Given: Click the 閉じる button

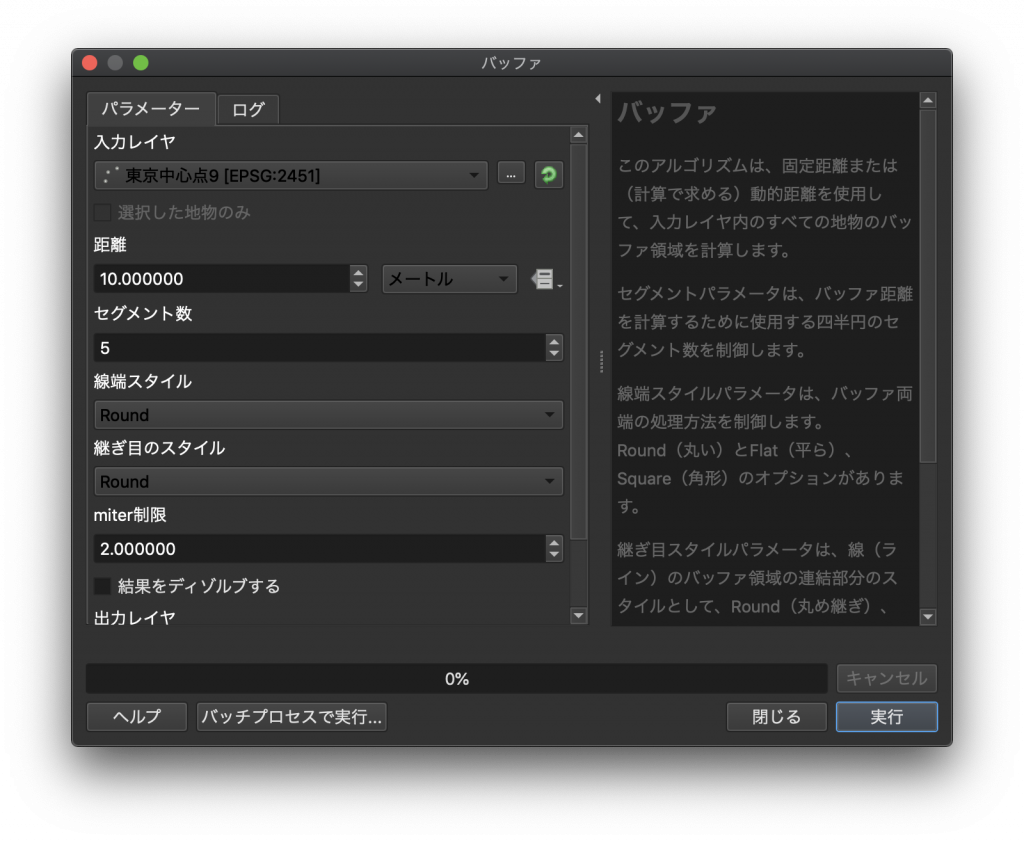Looking at the screenshot, I should point(776,716).
